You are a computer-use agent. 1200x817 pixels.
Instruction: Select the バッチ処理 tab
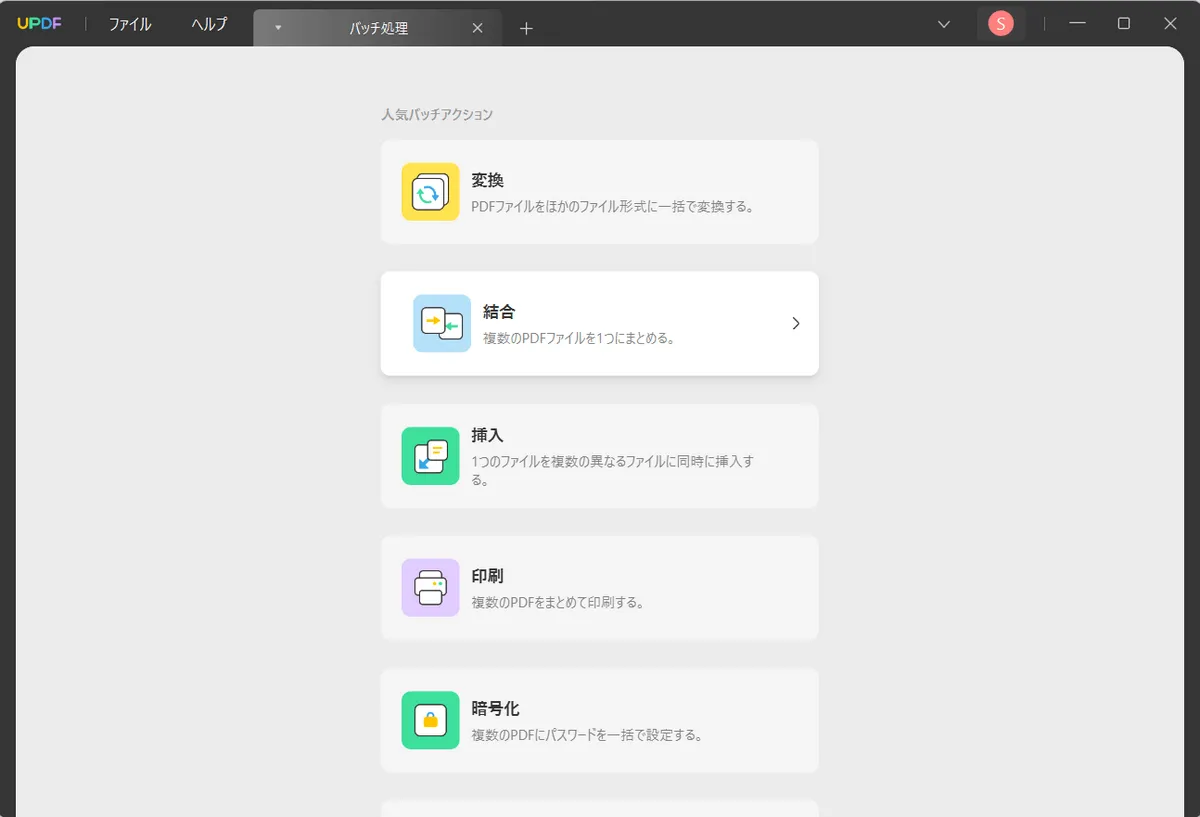378,28
